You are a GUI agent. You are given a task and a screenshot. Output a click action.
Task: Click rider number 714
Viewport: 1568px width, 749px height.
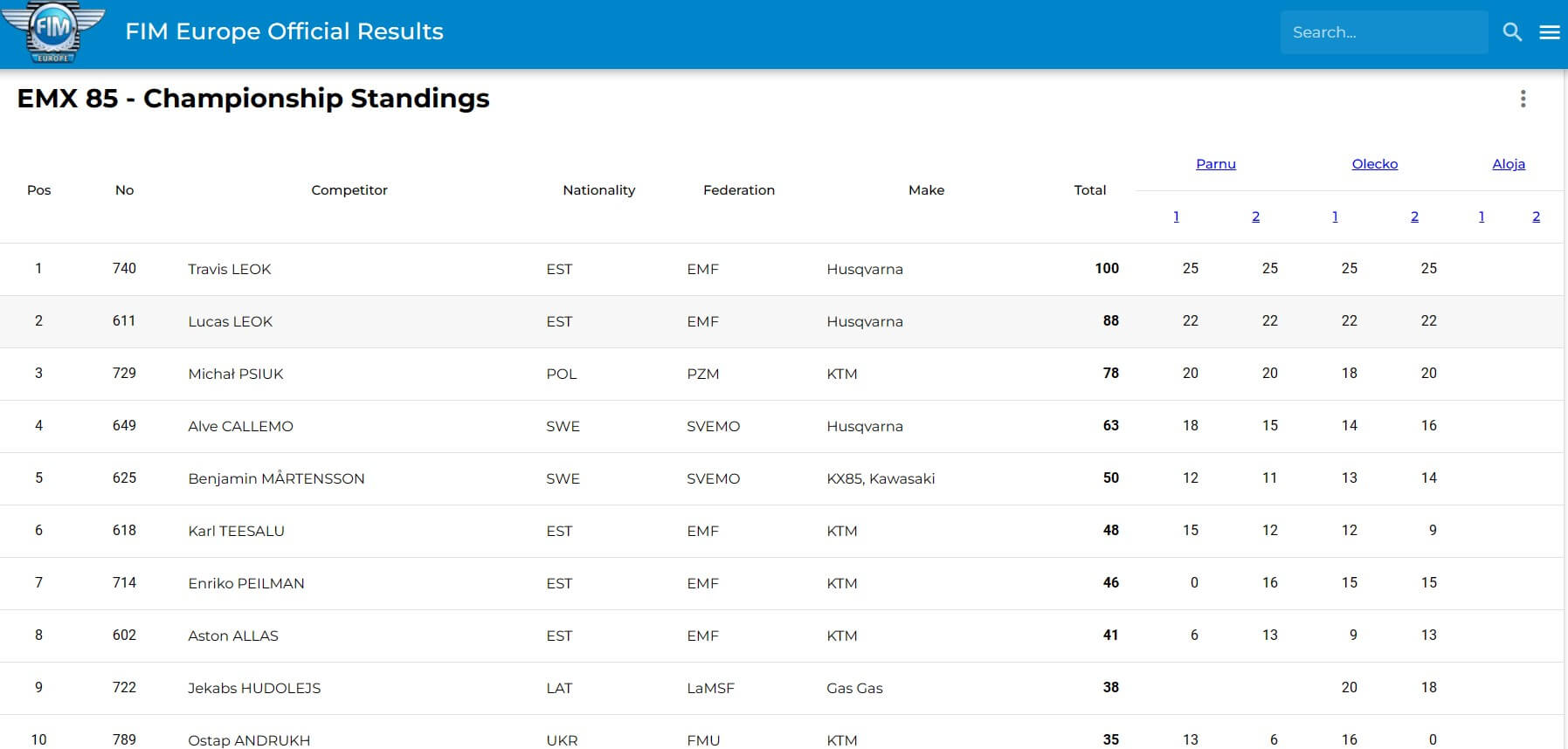[124, 583]
